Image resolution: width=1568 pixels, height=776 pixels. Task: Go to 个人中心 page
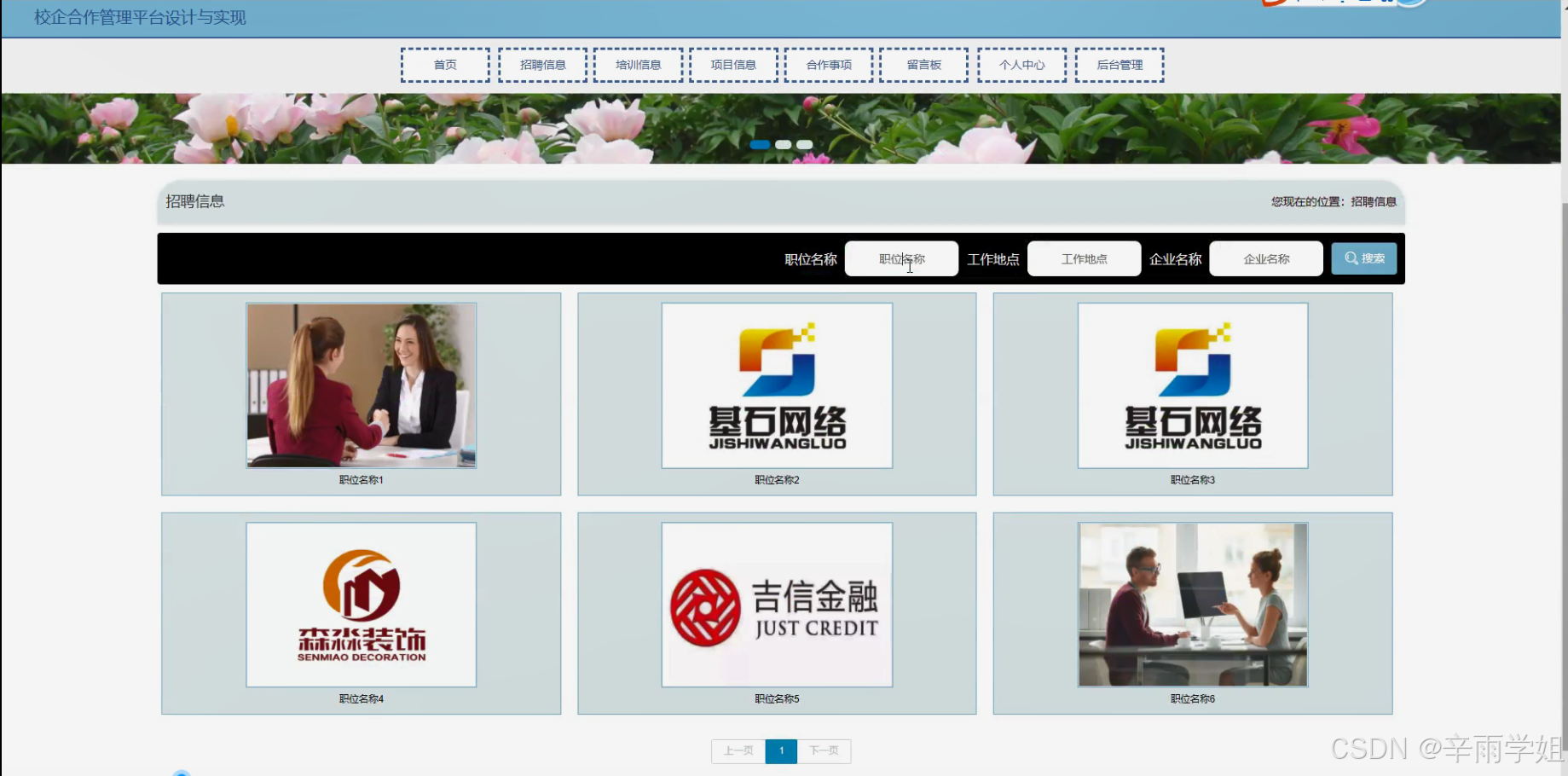1021,64
